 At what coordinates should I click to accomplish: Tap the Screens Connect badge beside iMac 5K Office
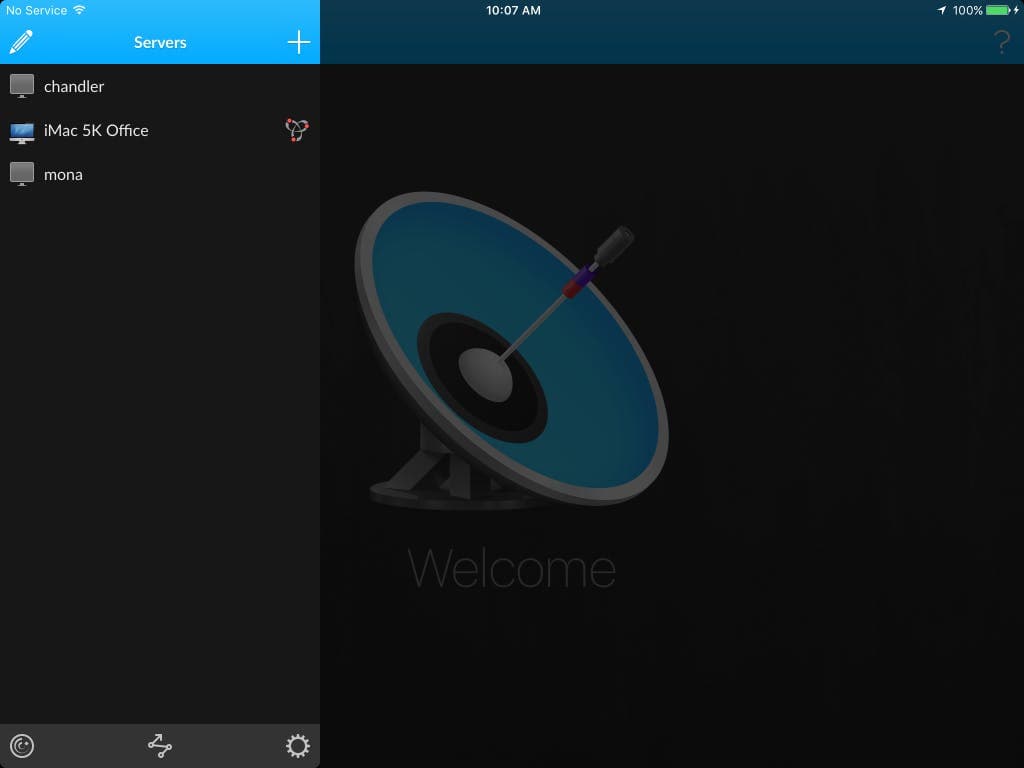tap(297, 131)
